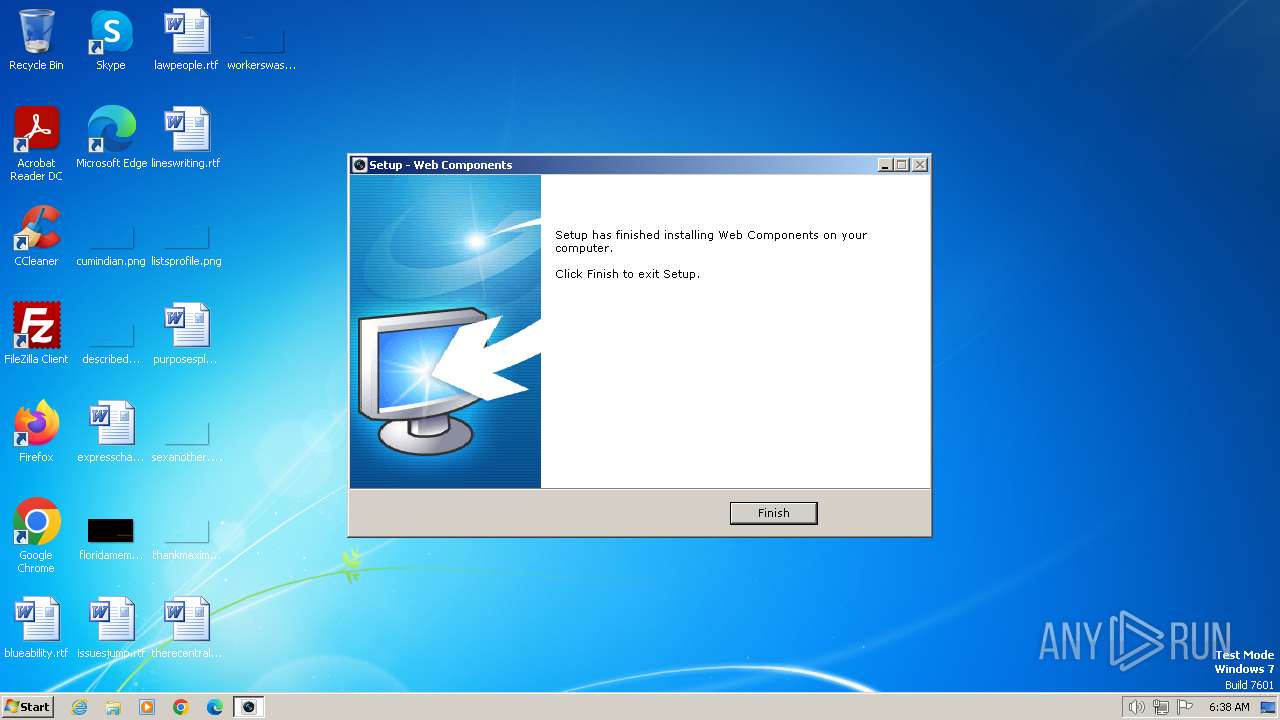Select the CCleaner desktop shortcut
This screenshot has height=720, width=1280.
point(36,236)
